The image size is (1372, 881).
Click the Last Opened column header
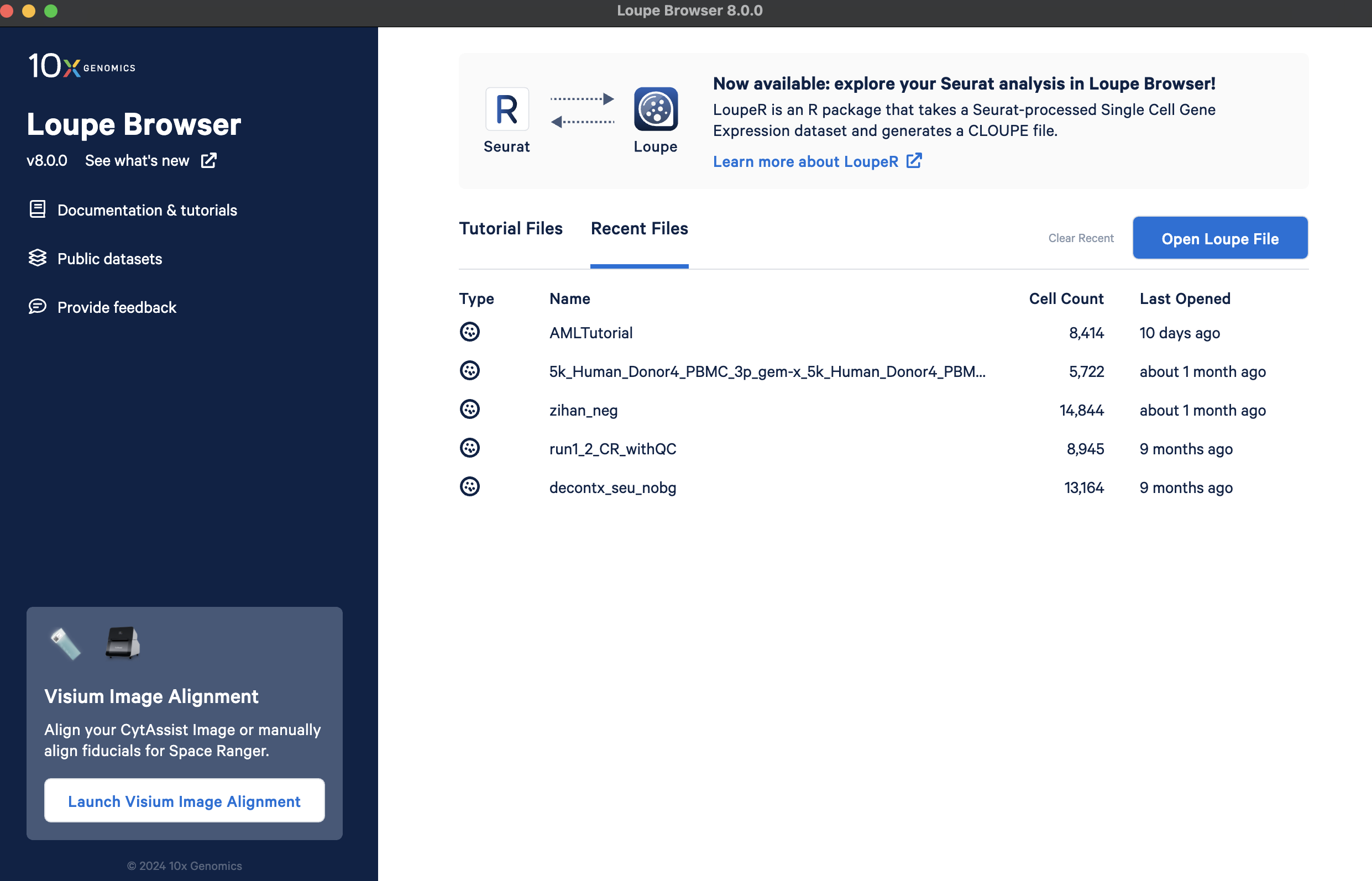[x=1185, y=298]
